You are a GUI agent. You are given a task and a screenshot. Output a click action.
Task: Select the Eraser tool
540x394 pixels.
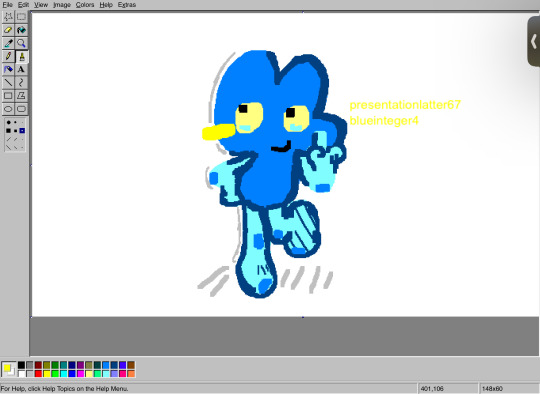tap(8, 30)
